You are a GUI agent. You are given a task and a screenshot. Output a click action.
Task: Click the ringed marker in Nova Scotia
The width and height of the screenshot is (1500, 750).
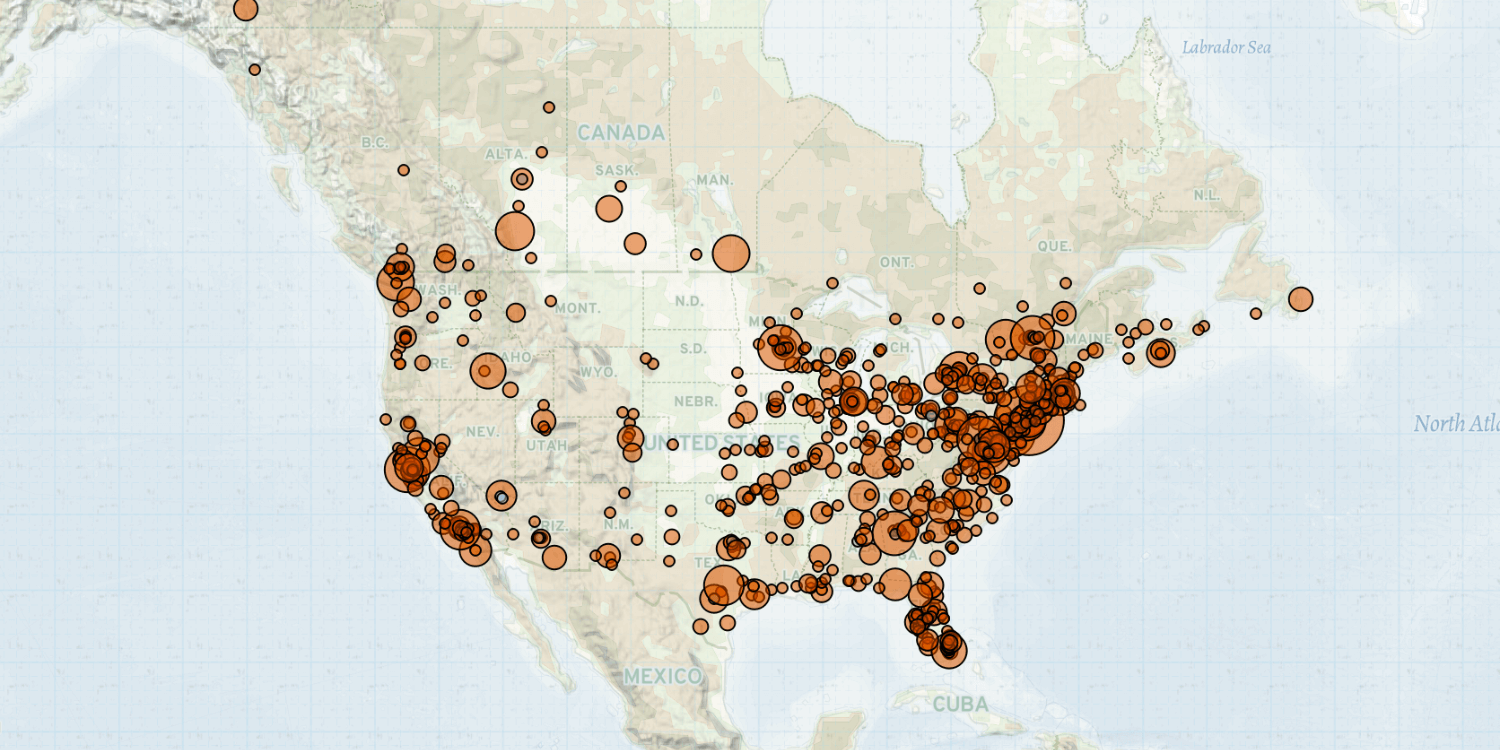pos(1160,352)
